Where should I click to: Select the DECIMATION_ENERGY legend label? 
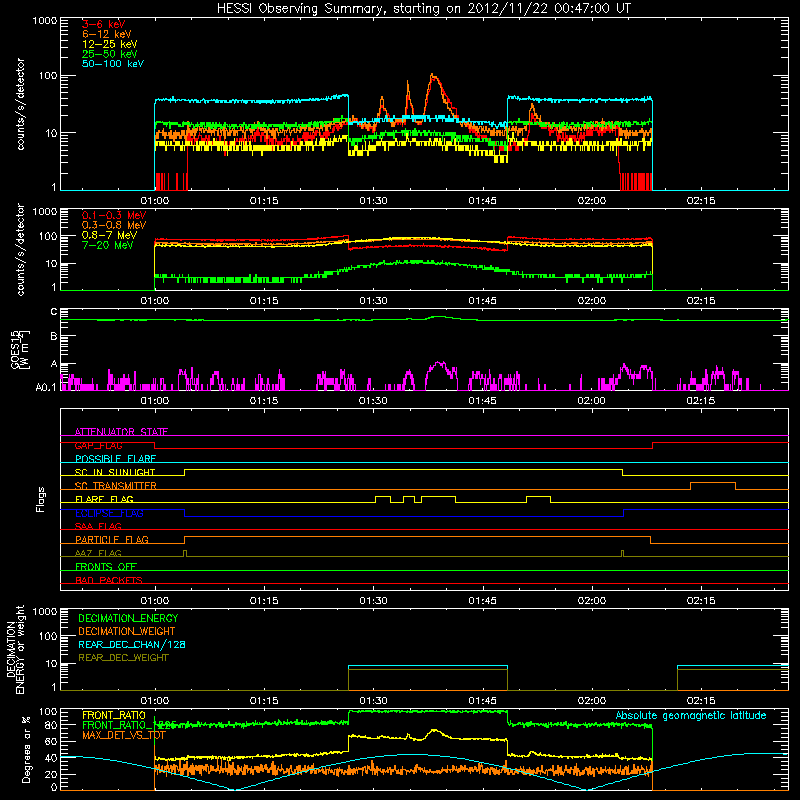(128, 618)
